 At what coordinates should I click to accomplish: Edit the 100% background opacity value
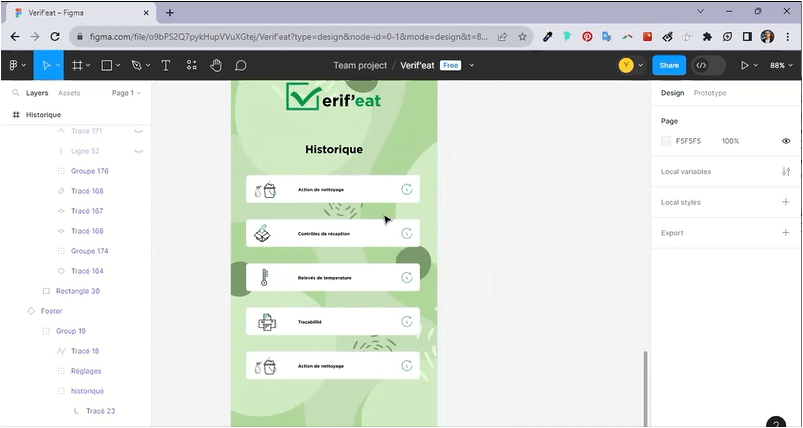coord(730,141)
